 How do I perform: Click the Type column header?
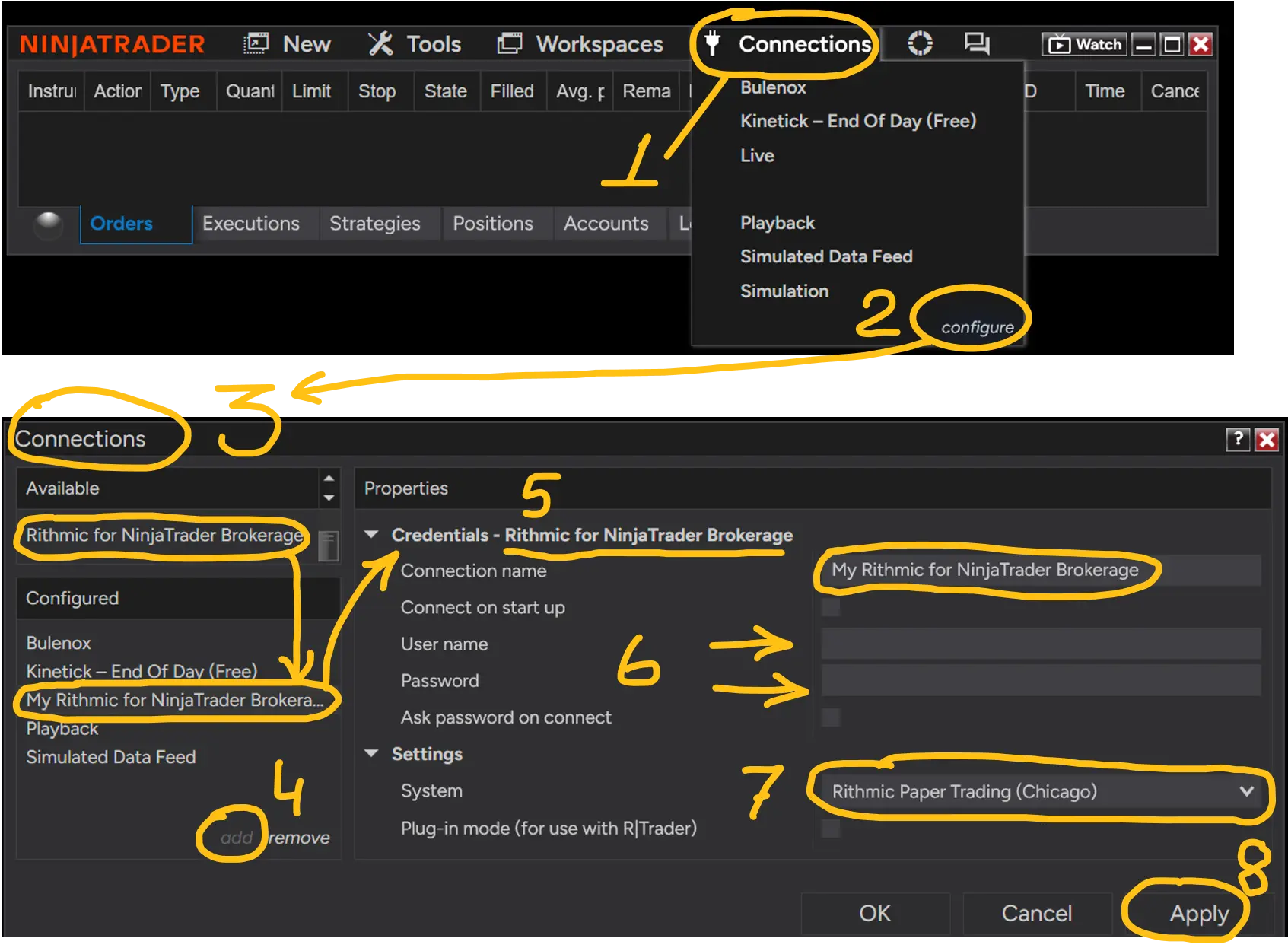tap(183, 91)
